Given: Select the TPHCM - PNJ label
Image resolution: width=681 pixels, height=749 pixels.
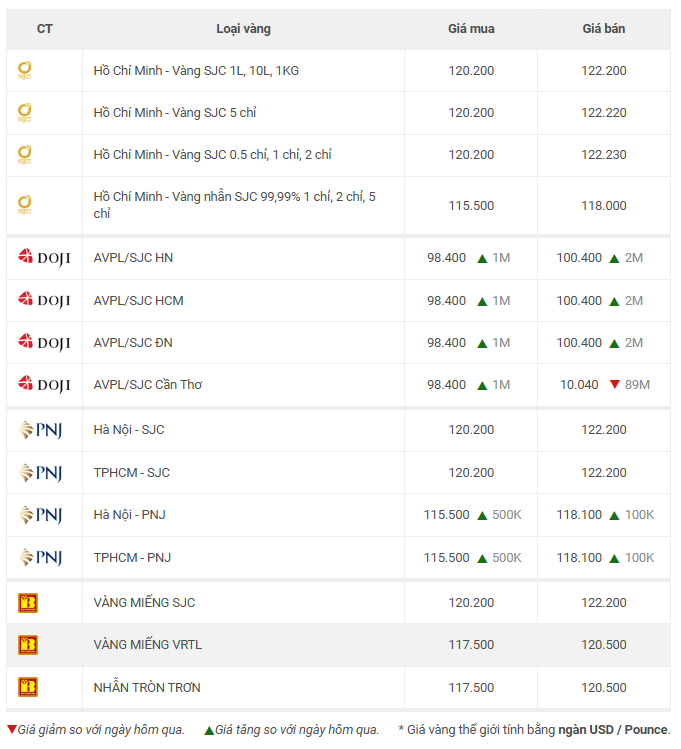Looking at the screenshot, I should tap(132, 557).
